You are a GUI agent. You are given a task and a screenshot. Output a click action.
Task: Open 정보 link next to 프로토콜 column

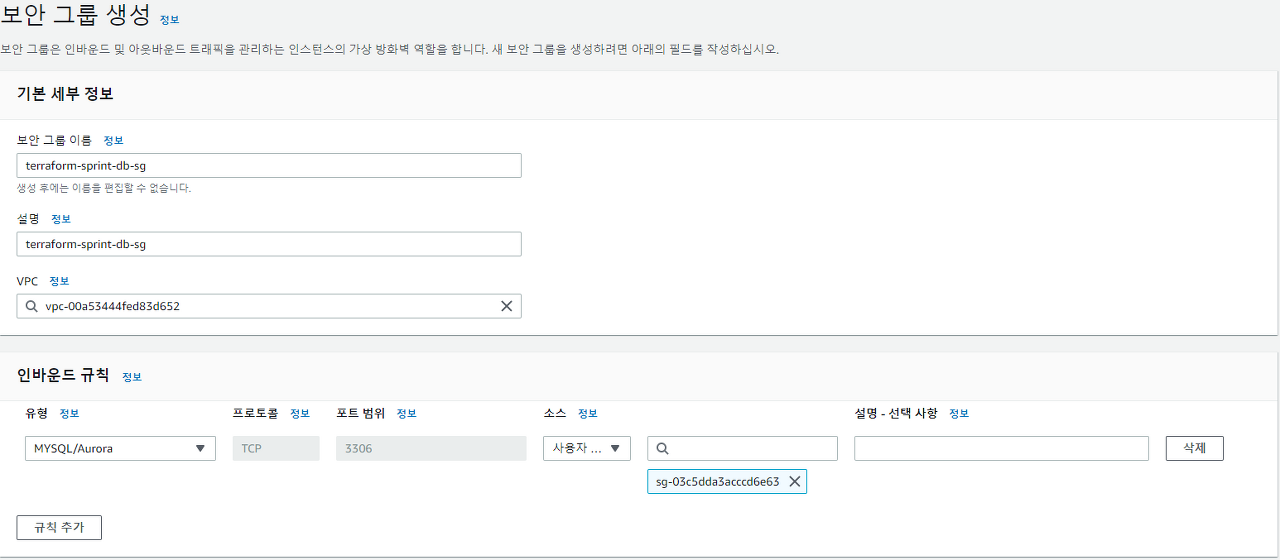[300, 413]
